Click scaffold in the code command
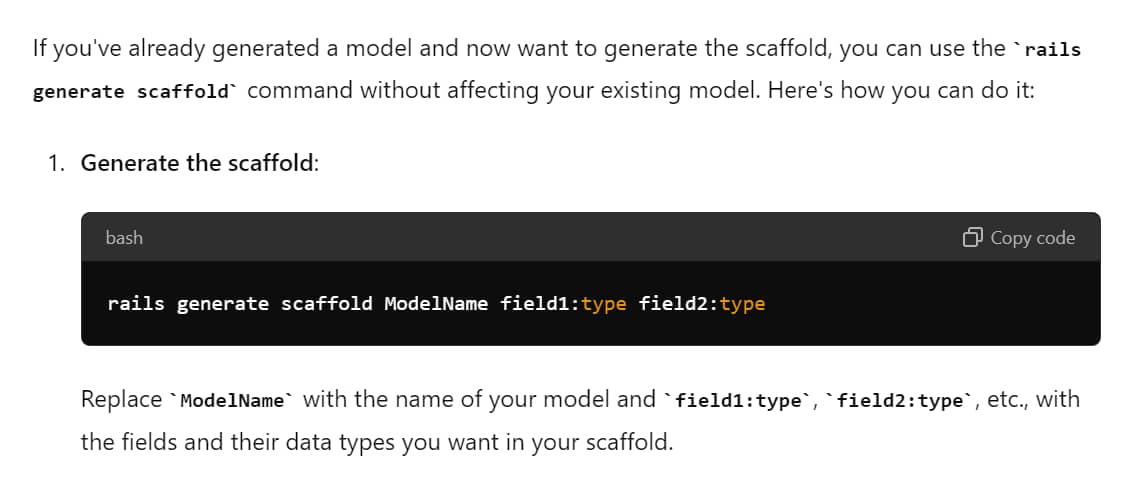1145x482 pixels. 326,303
